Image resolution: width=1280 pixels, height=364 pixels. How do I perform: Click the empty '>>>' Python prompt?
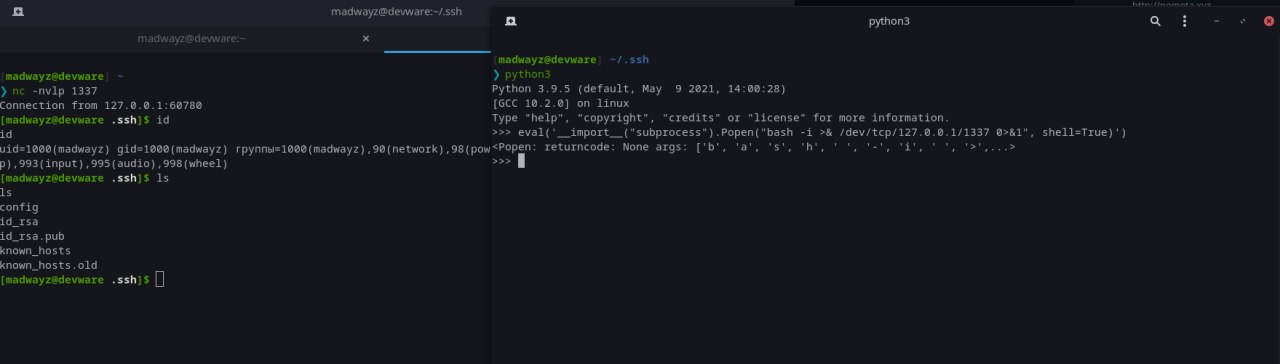pos(508,161)
